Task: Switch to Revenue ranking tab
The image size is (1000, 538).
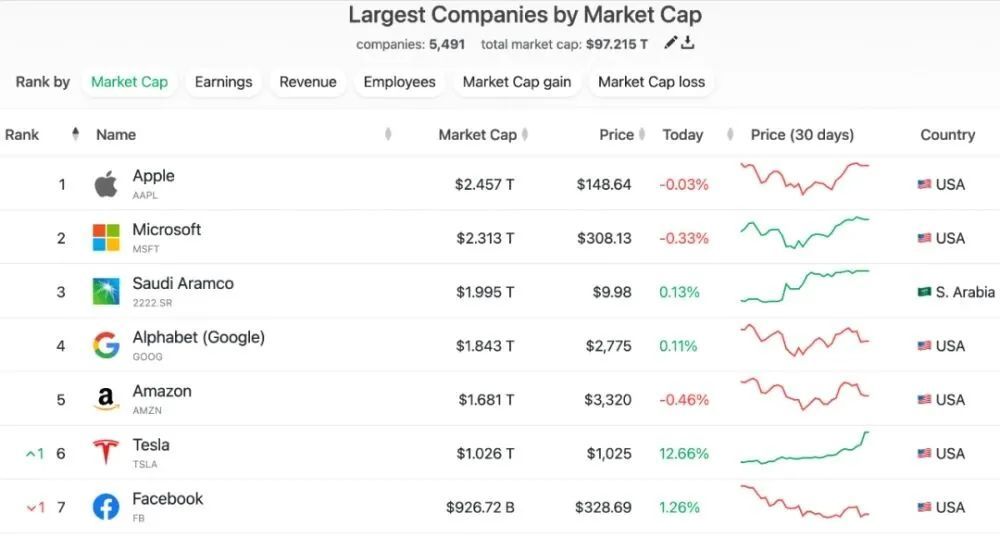Action: point(308,82)
